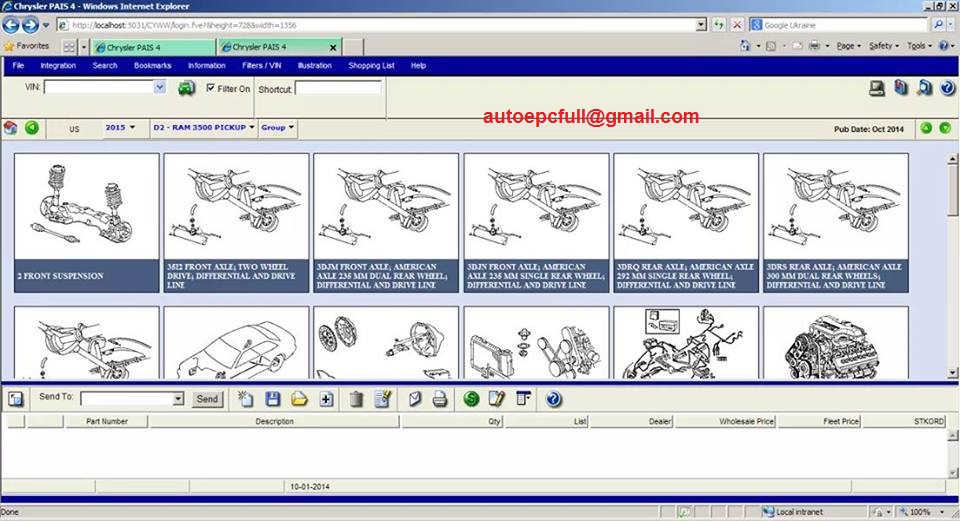The width and height of the screenshot is (960, 521).
Task: Click the Fleet Price column header
Action: (819, 421)
